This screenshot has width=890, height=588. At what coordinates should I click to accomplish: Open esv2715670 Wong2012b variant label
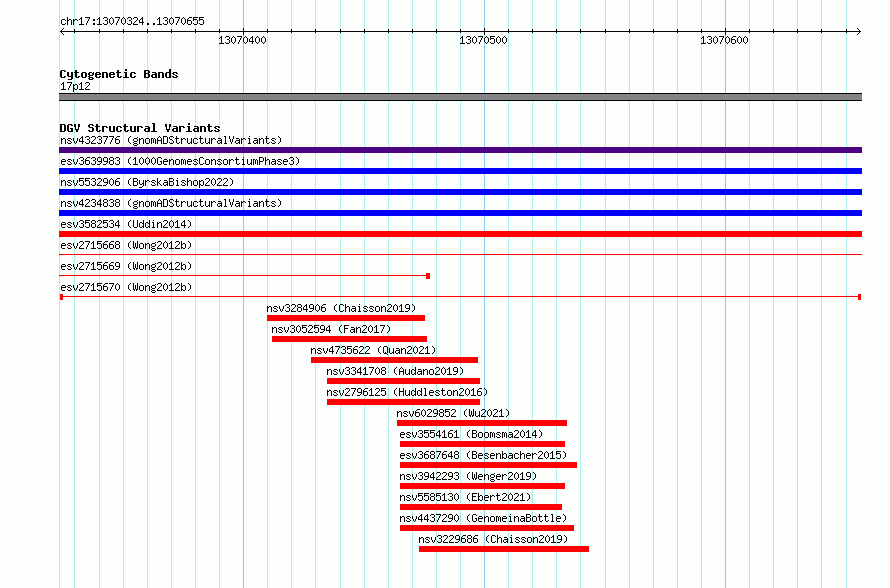(126, 287)
